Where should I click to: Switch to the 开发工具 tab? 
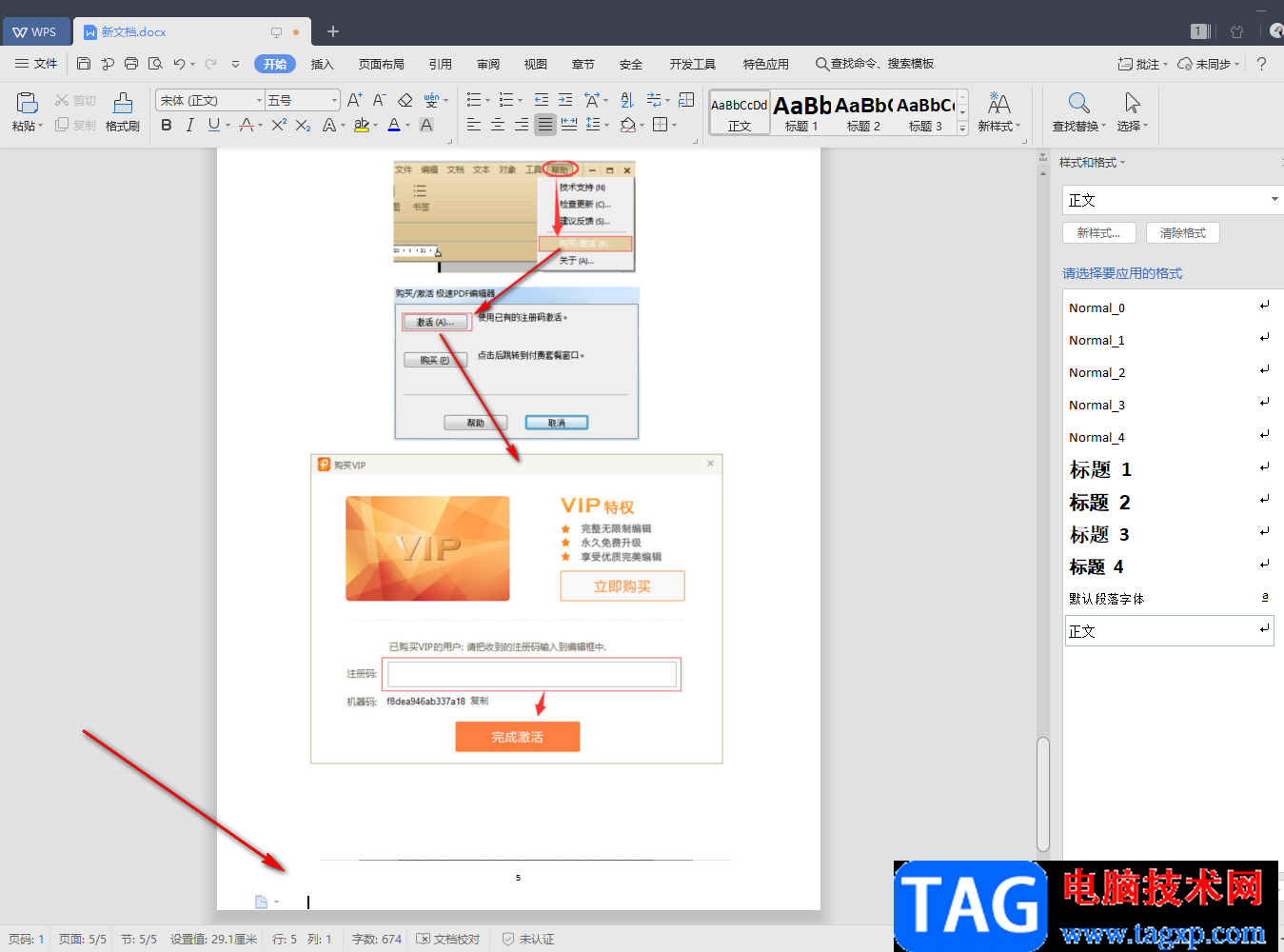(693, 64)
